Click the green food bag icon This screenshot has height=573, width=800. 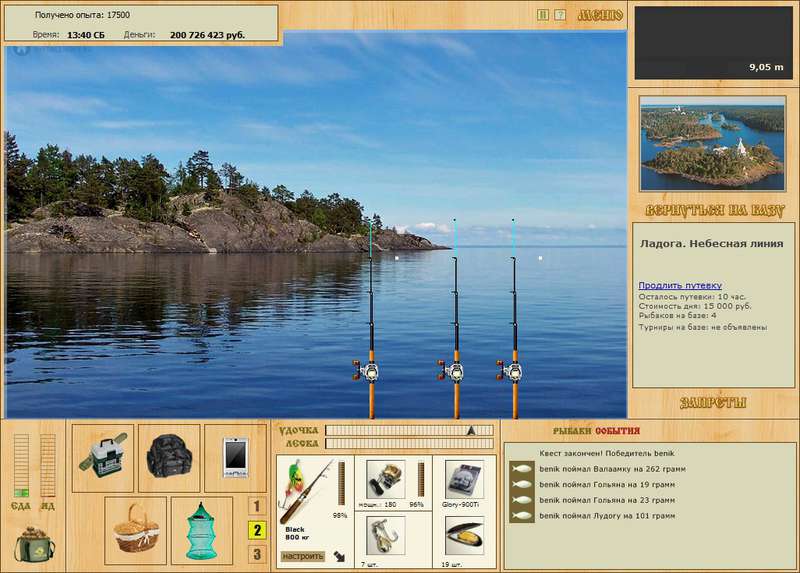tap(35, 544)
